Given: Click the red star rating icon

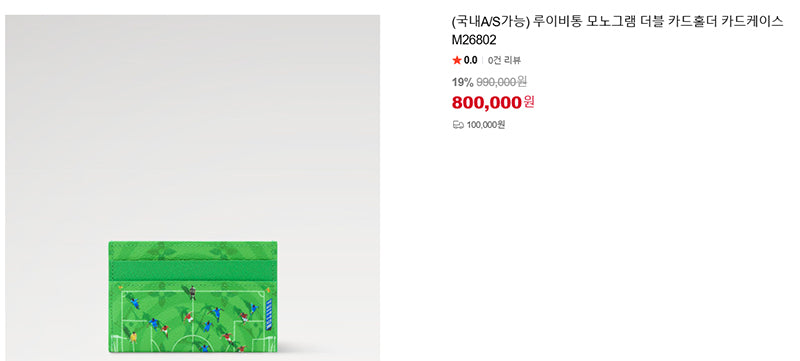Looking at the screenshot, I should pyautogui.click(x=457, y=60).
